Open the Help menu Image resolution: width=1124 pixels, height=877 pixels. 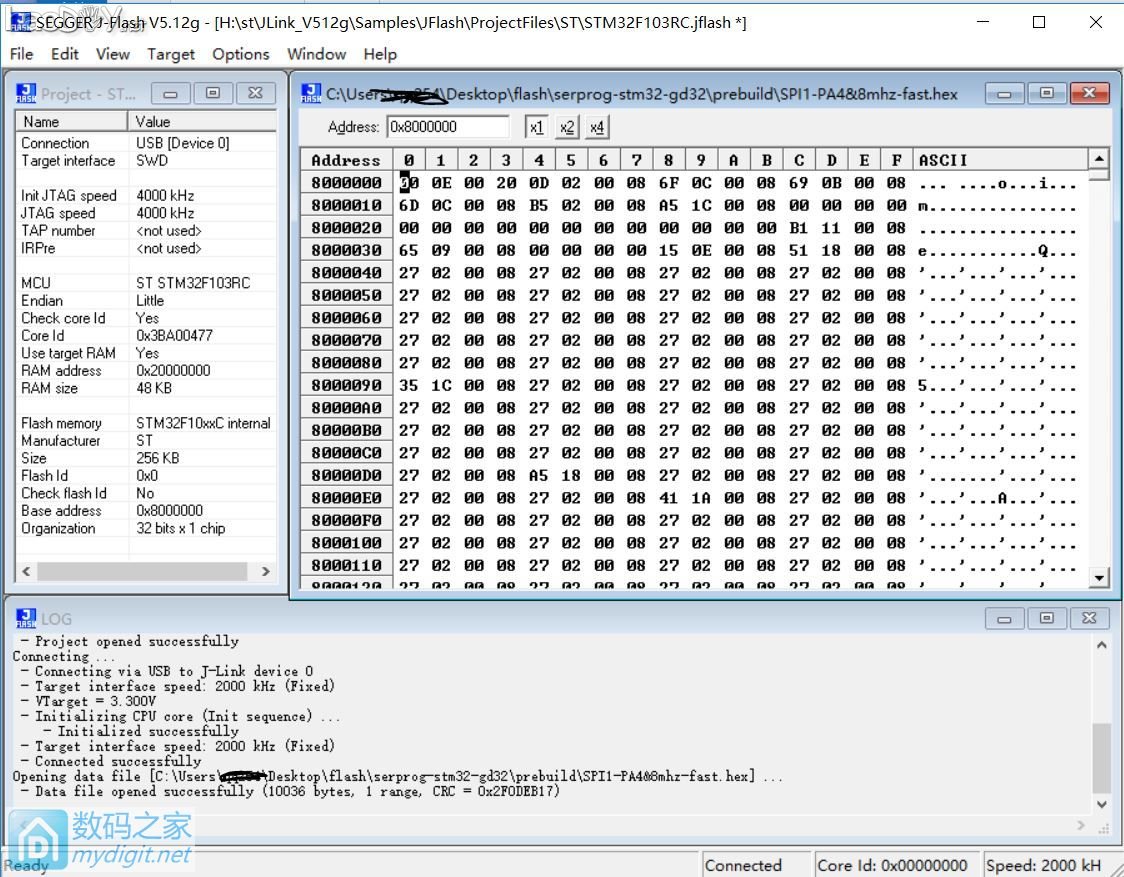coord(380,54)
